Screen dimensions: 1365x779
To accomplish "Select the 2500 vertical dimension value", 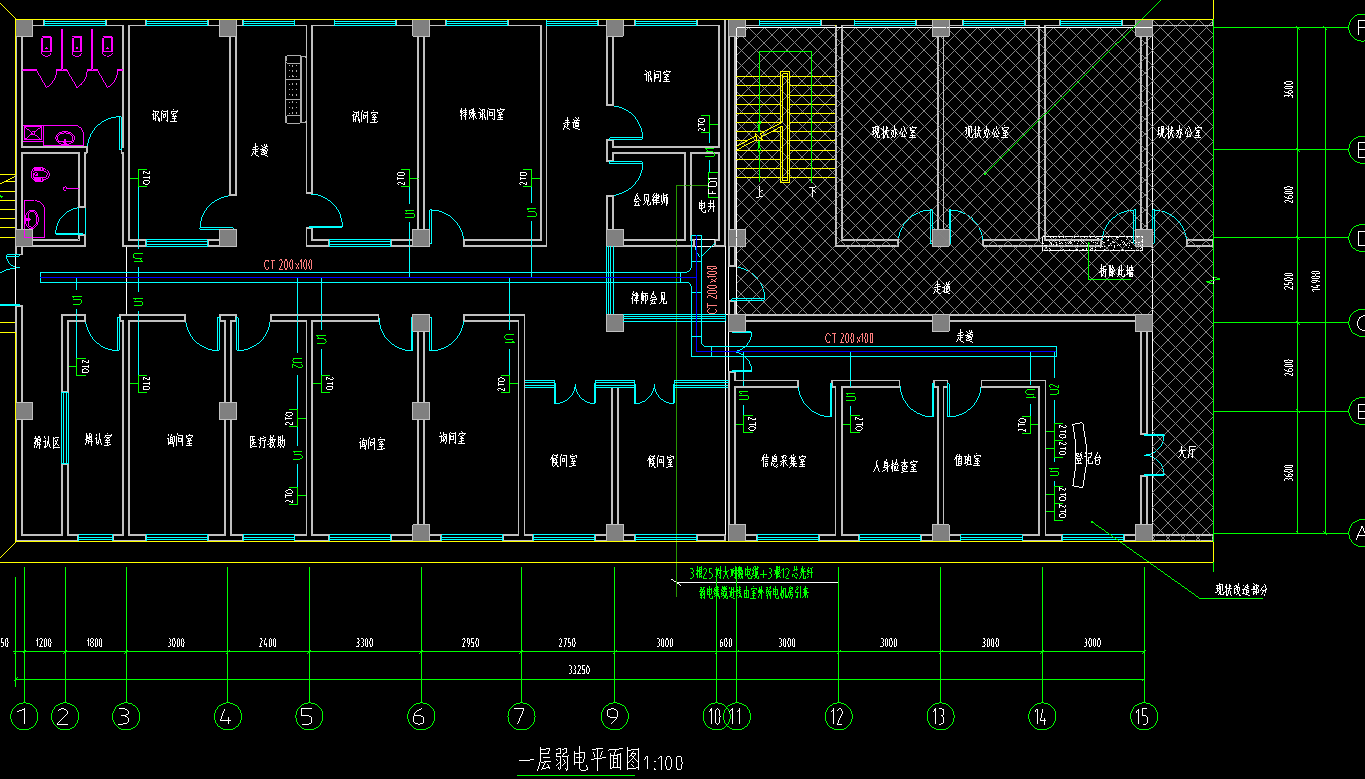I will click(x=1289, y=279).
